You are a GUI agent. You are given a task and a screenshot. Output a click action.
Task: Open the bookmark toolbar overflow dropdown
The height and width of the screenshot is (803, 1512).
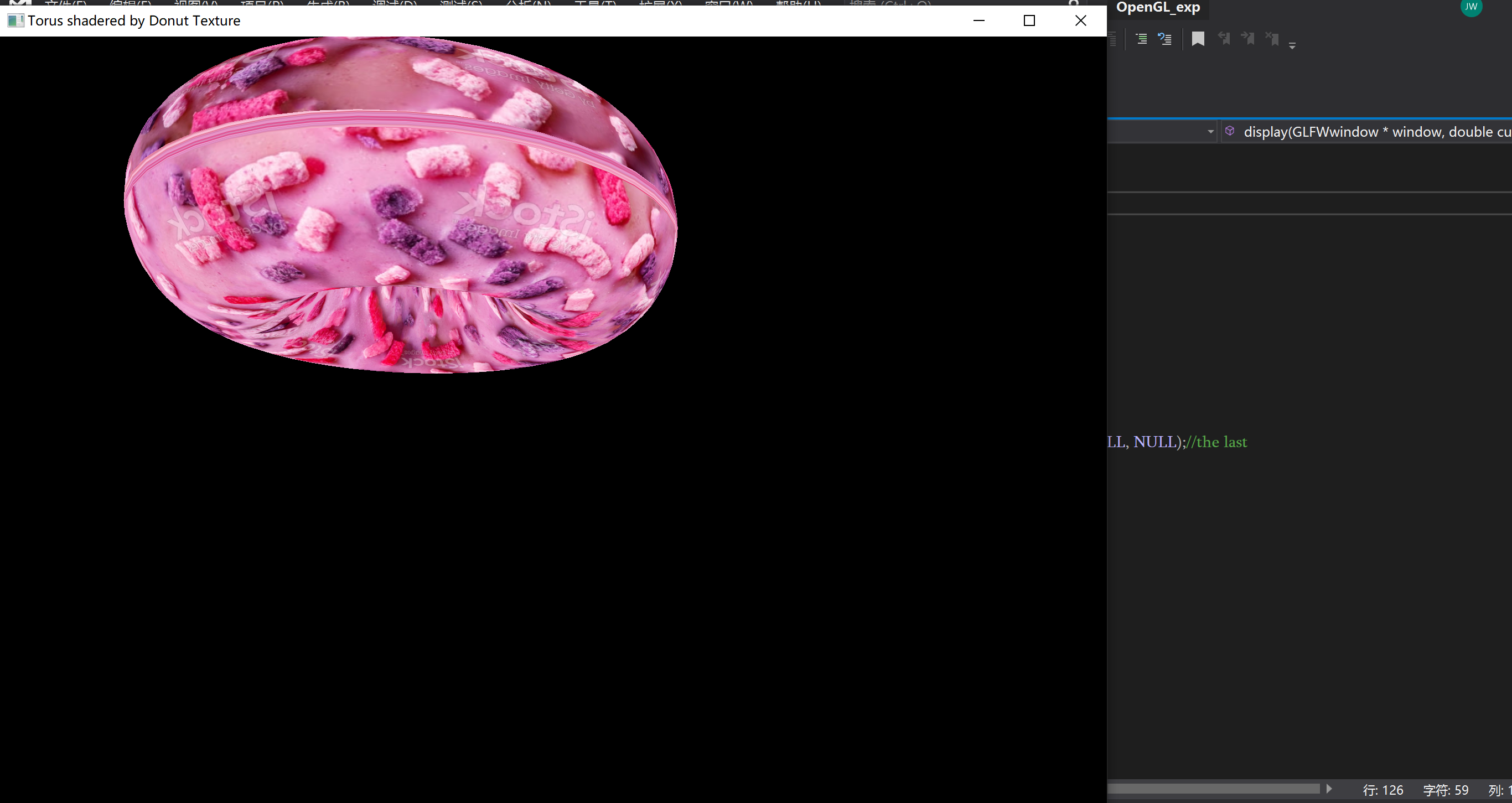(x=1293, y=46)
